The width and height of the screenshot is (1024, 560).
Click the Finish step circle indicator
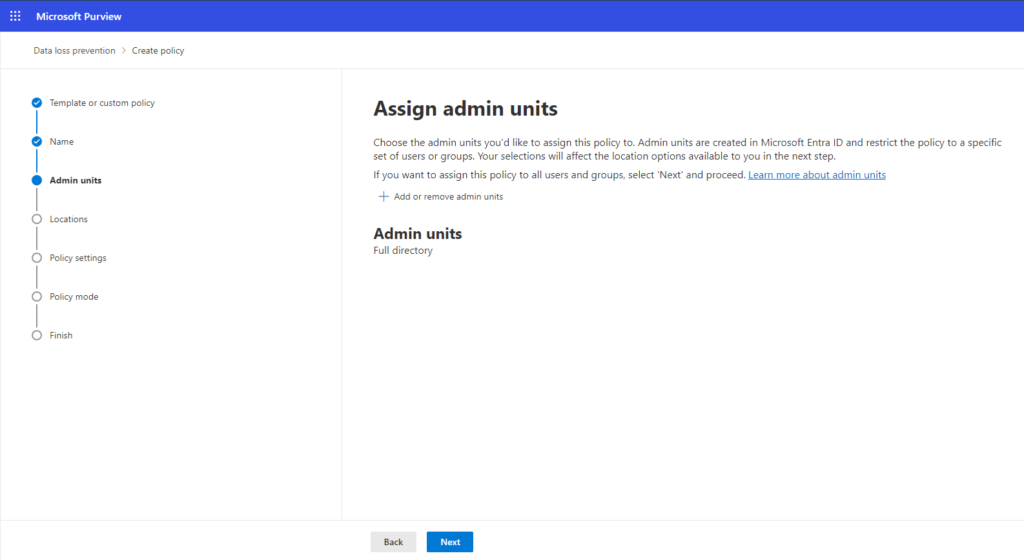(37, 336)
